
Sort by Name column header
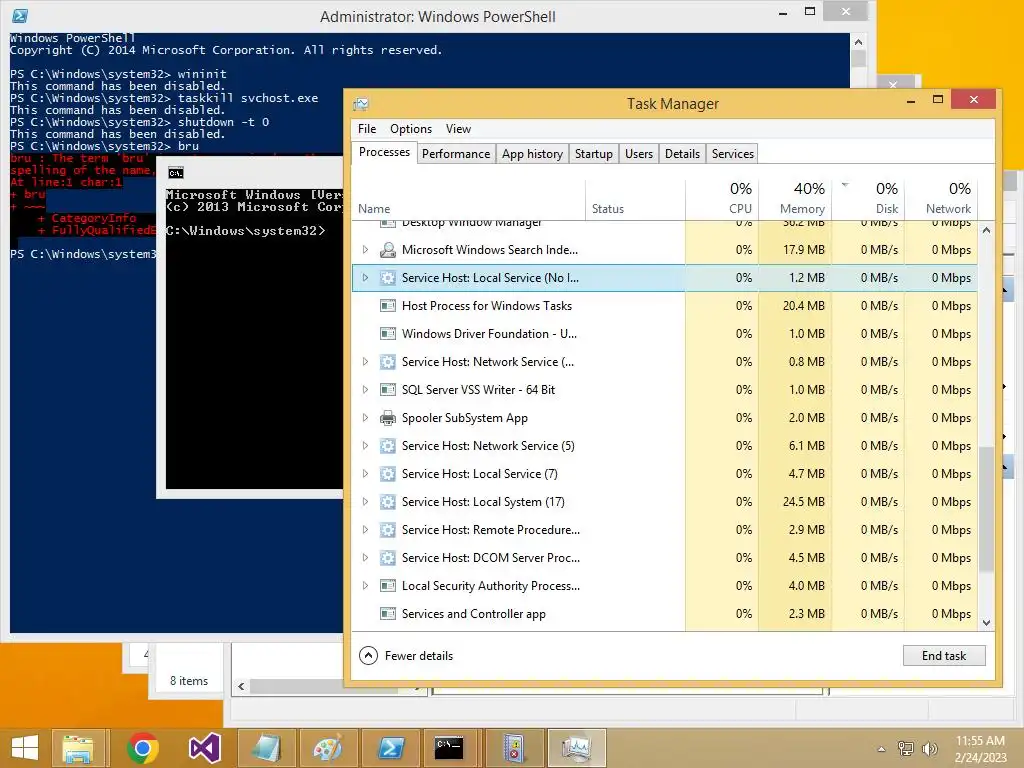[x=468, y=199]
